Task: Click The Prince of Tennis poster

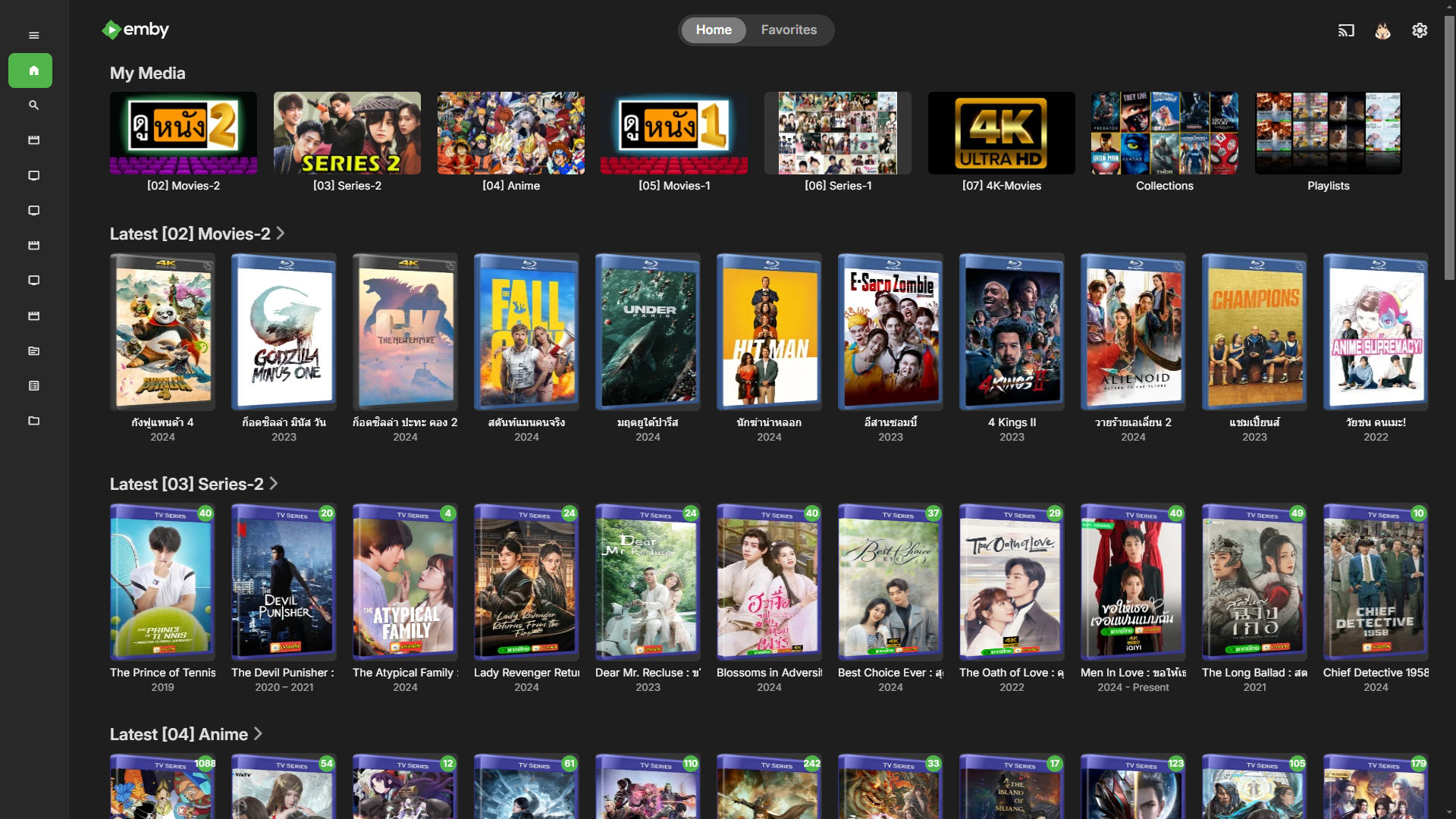Action: coord(162,582)
